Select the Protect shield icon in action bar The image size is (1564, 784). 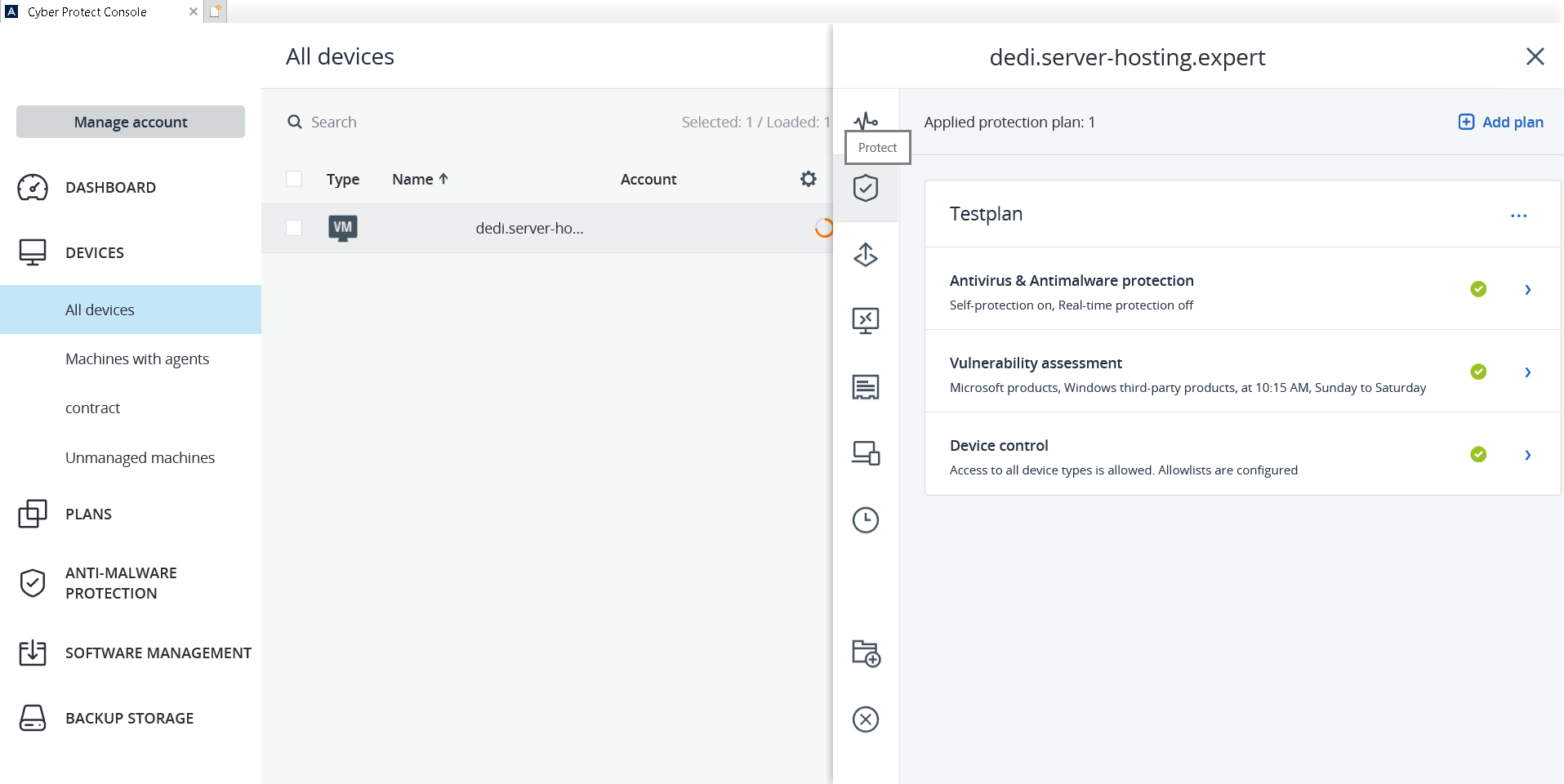click(866, 188)
